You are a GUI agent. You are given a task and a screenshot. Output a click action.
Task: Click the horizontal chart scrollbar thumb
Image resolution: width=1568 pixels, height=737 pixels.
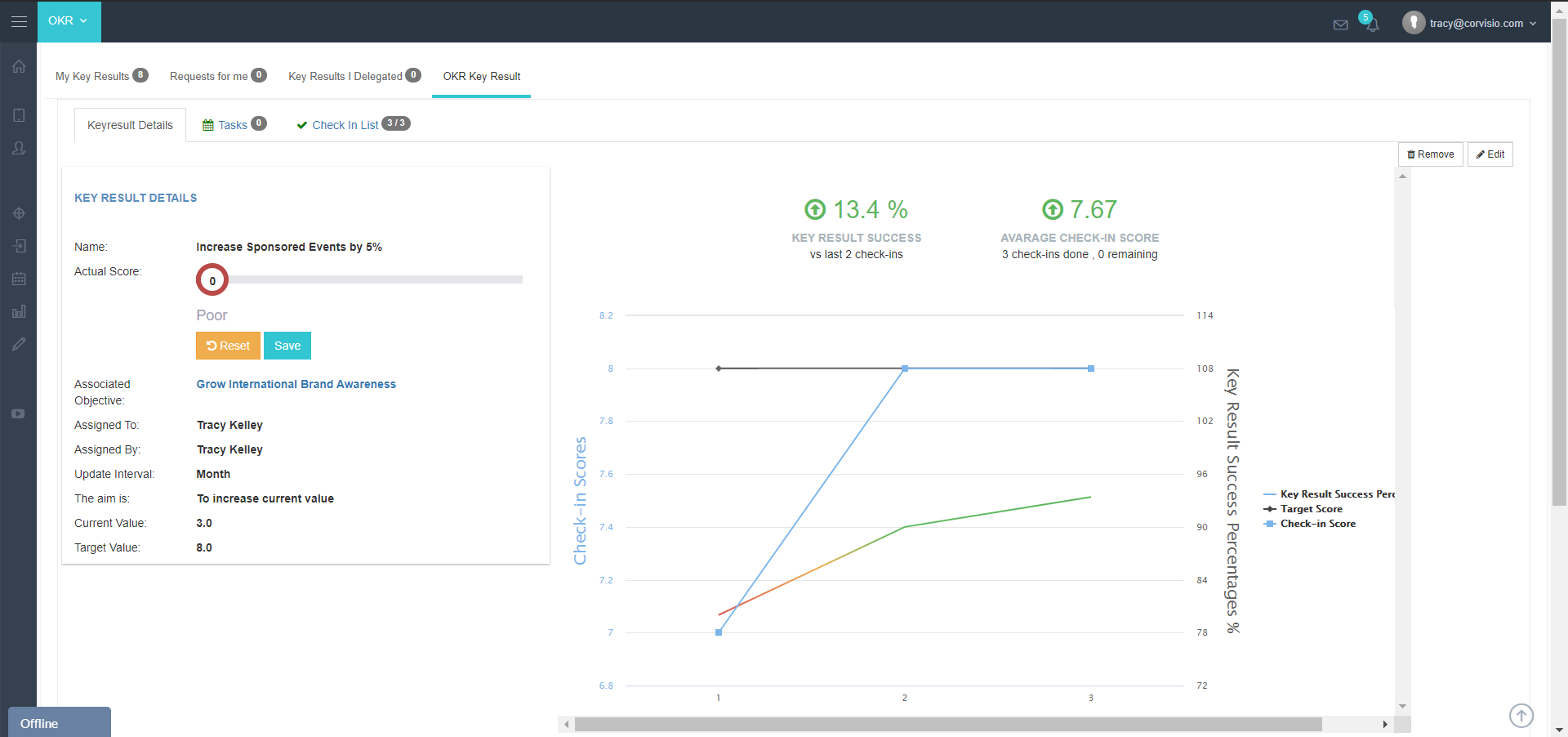coord(948,725)
